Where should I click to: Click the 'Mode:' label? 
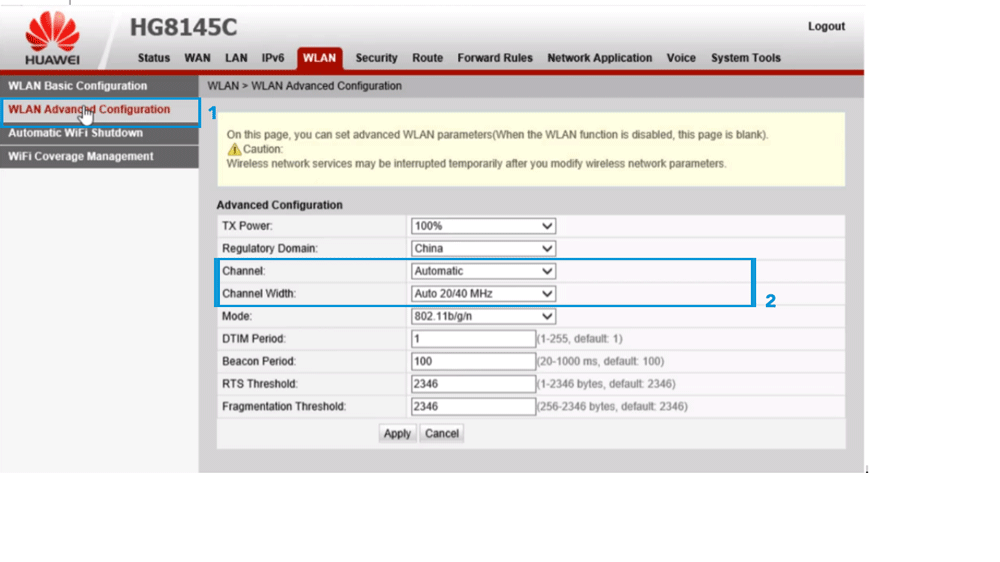coord(237,316)
